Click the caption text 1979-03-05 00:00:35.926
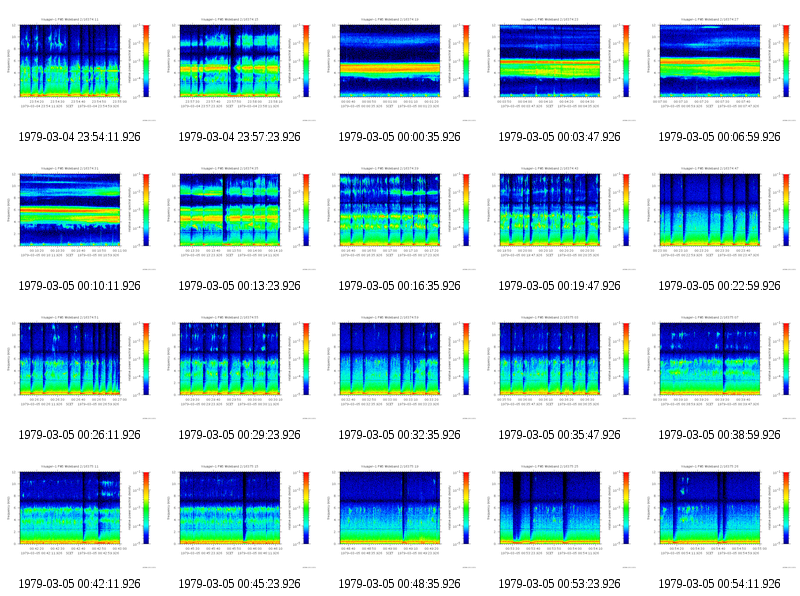This screenshot has height=596, width=800. 399,137
